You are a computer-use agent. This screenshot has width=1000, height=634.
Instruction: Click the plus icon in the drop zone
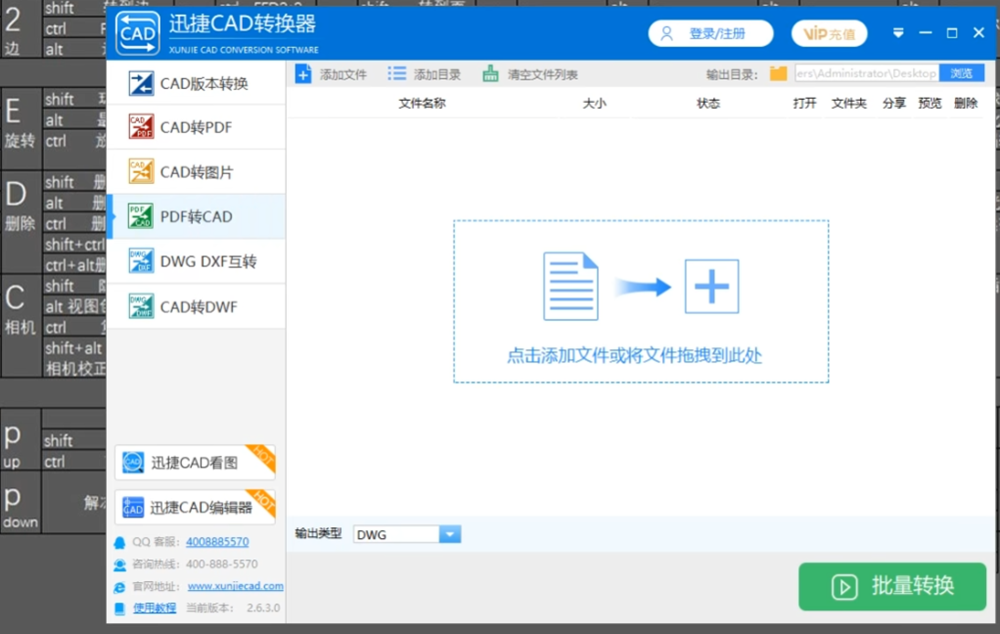[x=712, y=286]
